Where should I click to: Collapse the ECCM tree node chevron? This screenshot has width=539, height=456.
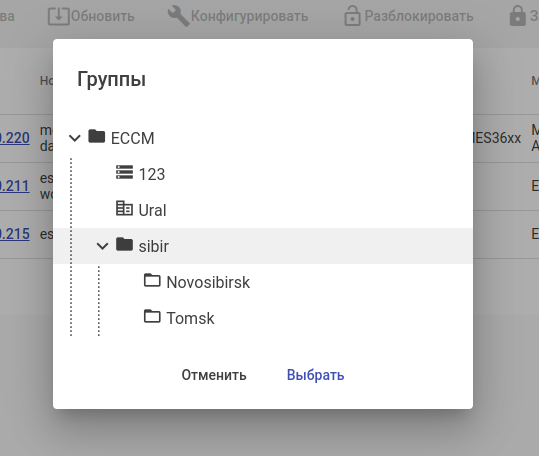[x=75, y=138]
